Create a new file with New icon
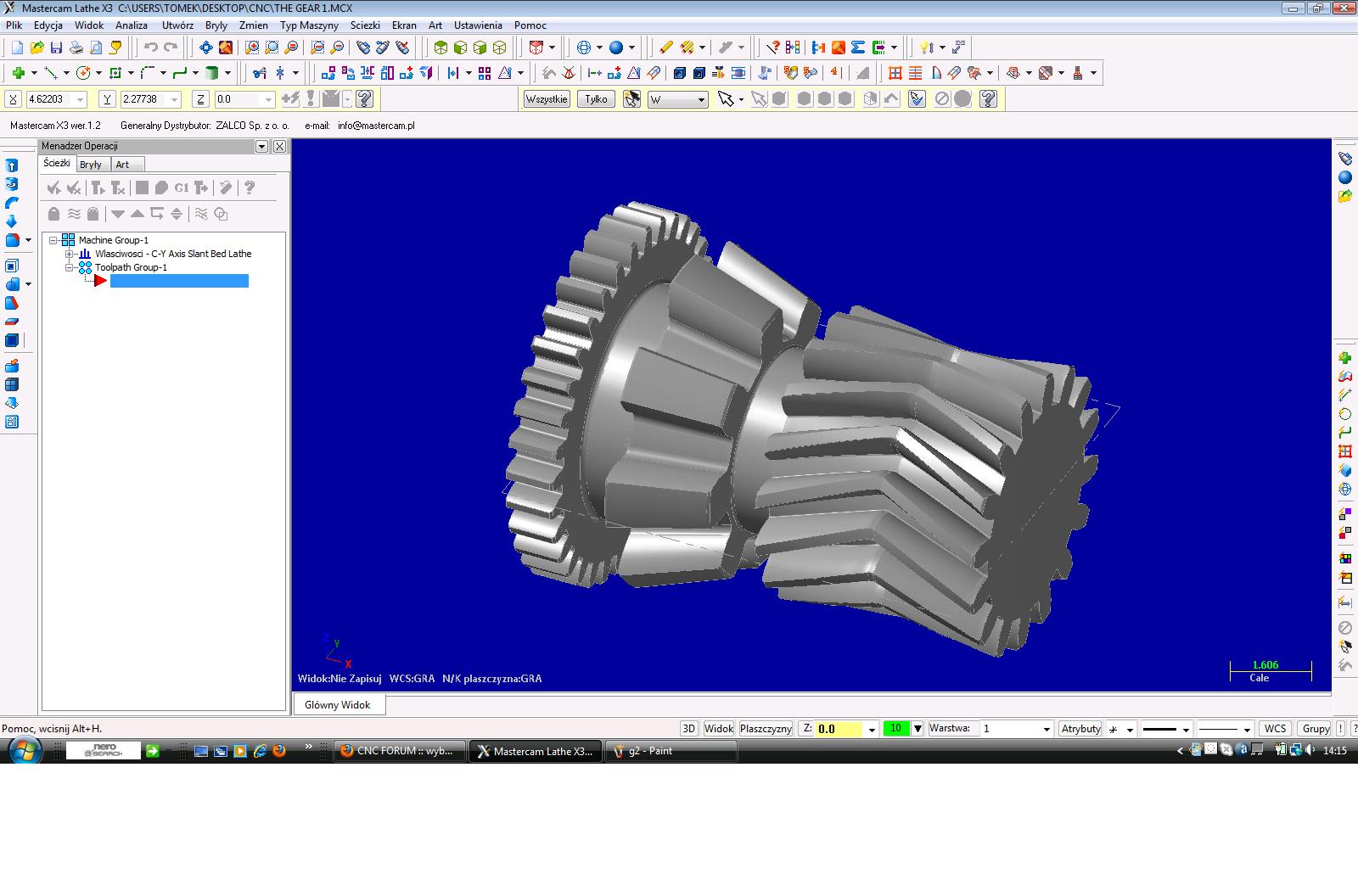Screen dimensions: 1358x896 pyautogui.click(x=17, y=48)
